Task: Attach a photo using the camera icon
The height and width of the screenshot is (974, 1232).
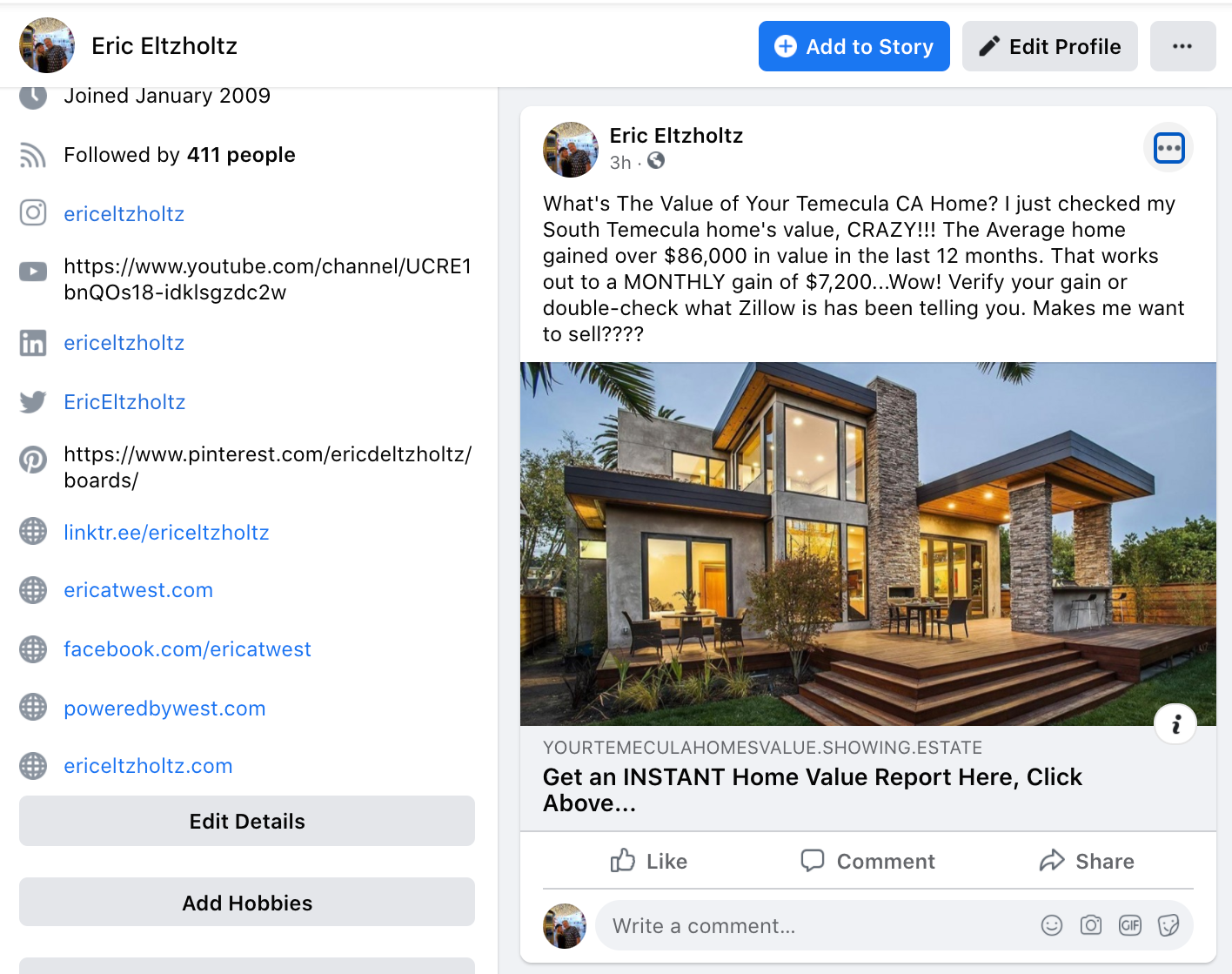Action: click(x=1091, y=925)
